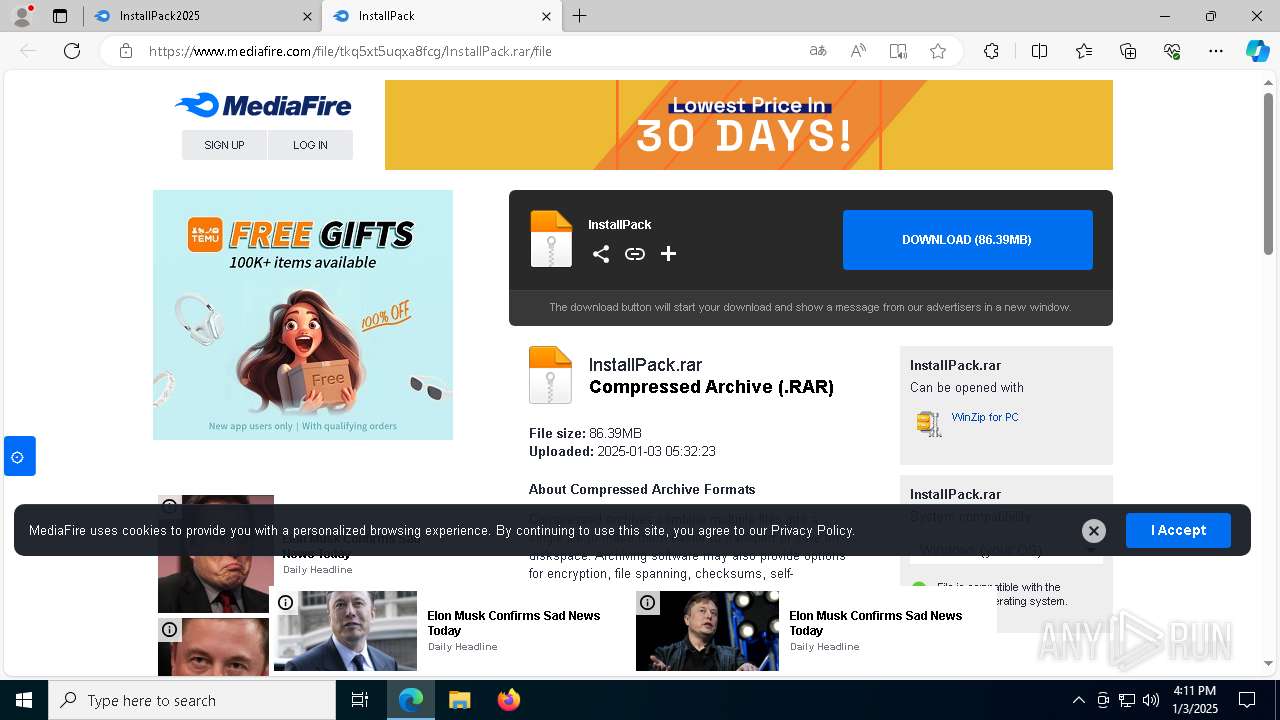Screen dimensions: 1280x720
Task: Copy link icon next to share
Action: 635,254
